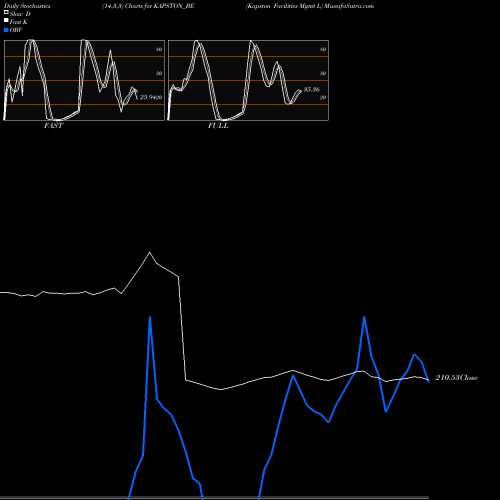Click the 'Kapston Facilities Mgmt L' MunafaSutra.com text
Screen dimensions: 500x500
click(x=310, y=6)
